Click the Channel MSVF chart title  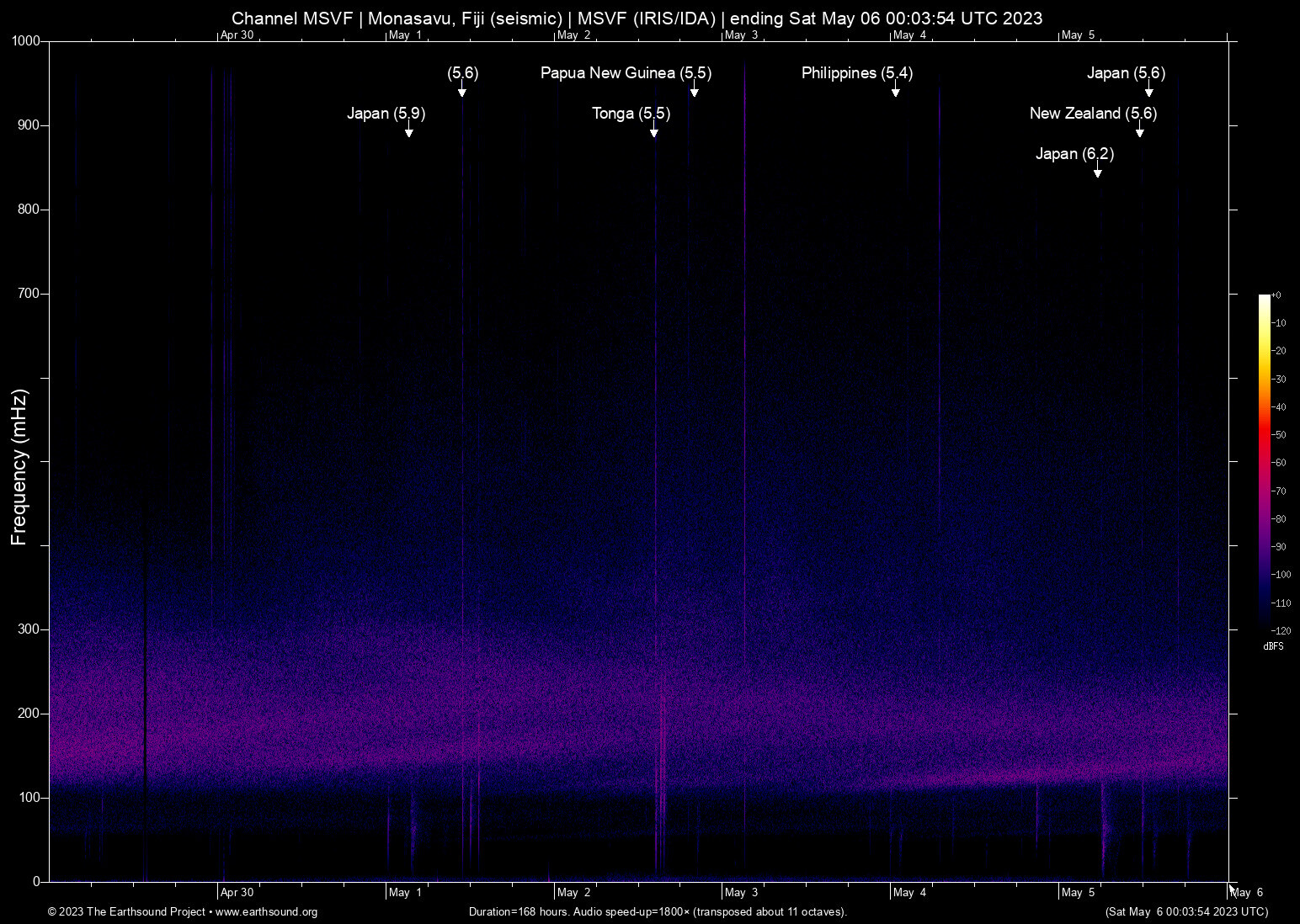coord(637,19)
